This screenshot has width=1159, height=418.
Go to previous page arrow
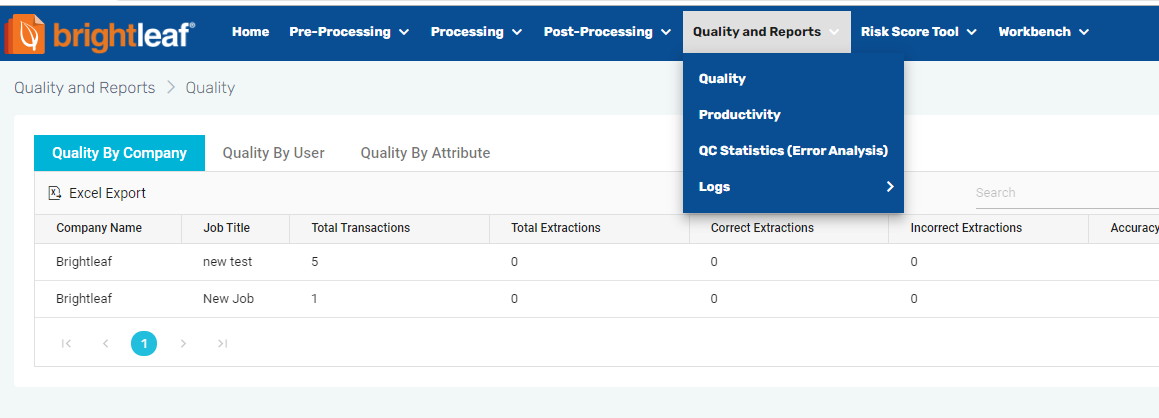pyautogui.click(x=105, y=344)
